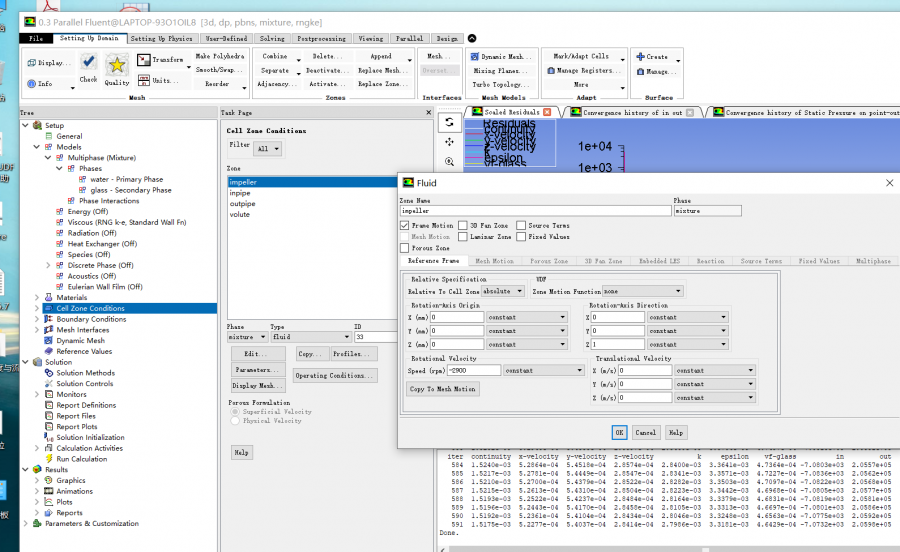Open the Units settings icon
Image resolution: width=900 pixels, height=552 pixels.
click(143, 80)
